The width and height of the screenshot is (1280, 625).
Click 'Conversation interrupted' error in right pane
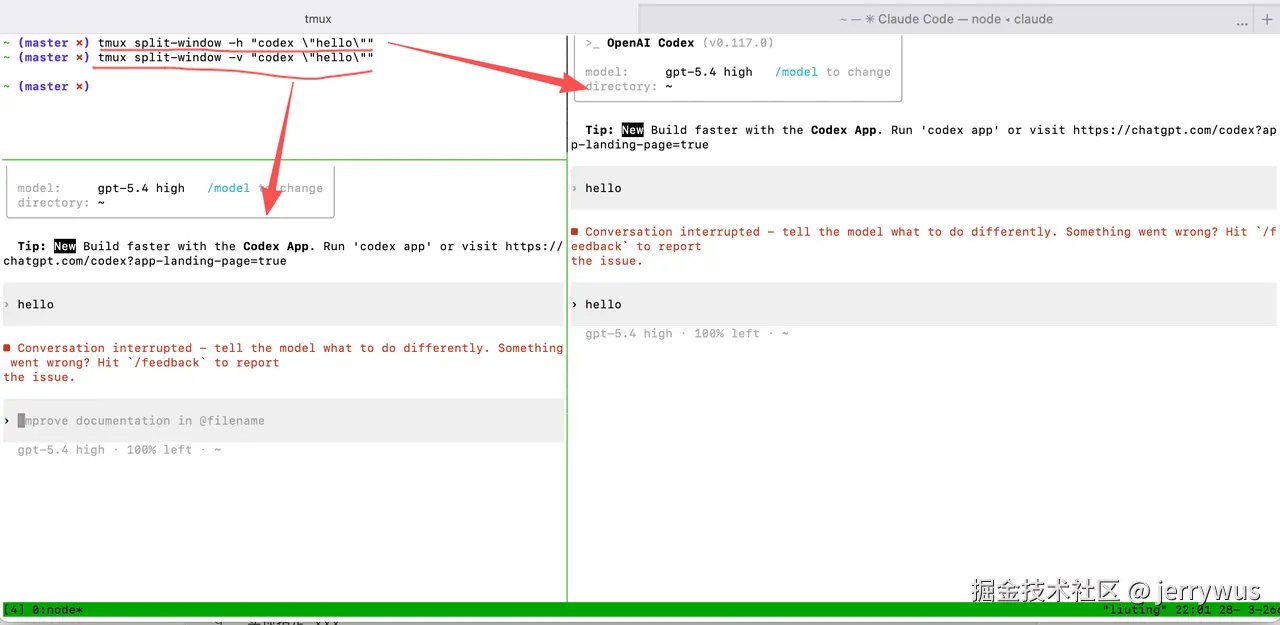pos(924,246)
